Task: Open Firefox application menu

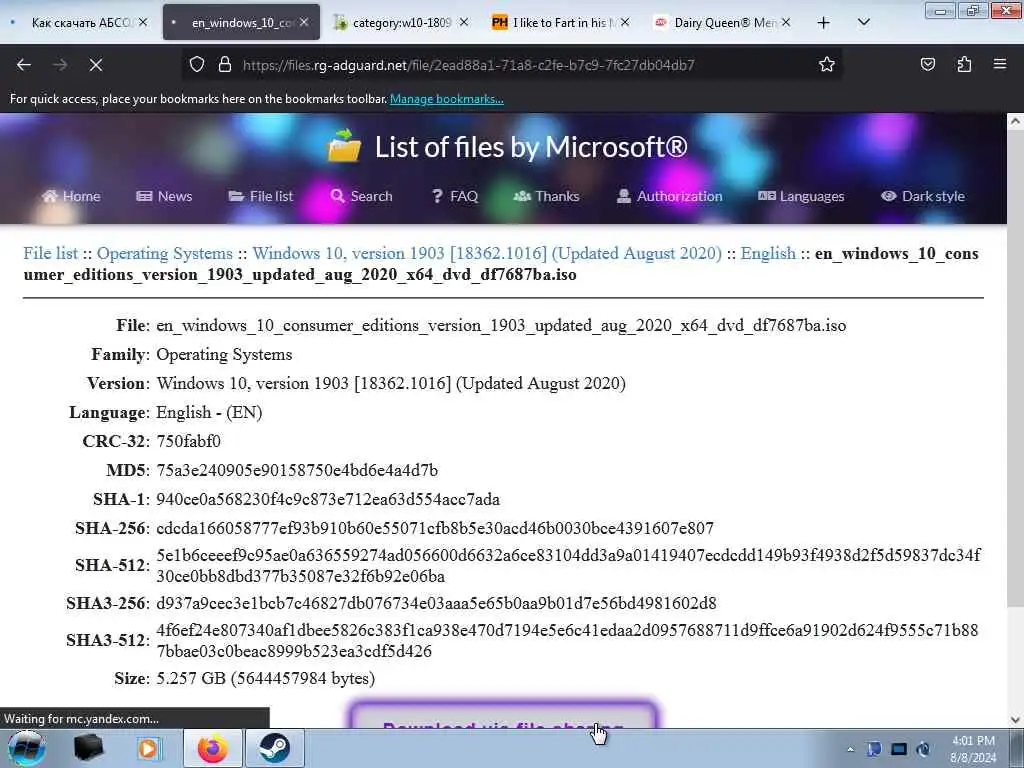Action: (1000, 65)
